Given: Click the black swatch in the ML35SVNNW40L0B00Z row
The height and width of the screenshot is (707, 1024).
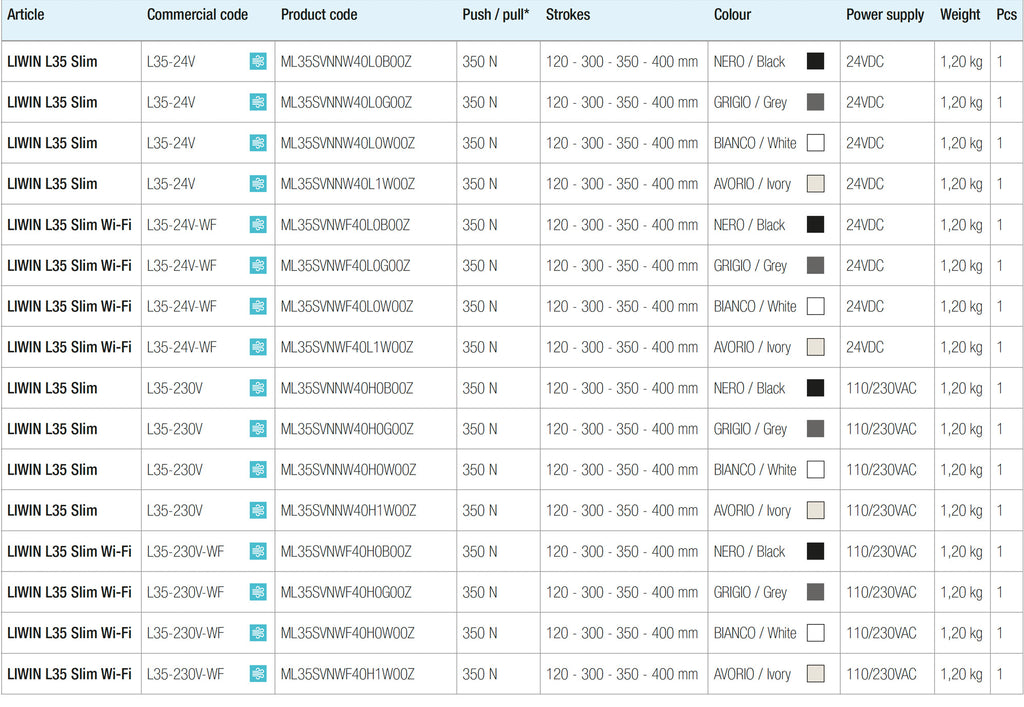Looking at the screenshot, I should 815,61.
